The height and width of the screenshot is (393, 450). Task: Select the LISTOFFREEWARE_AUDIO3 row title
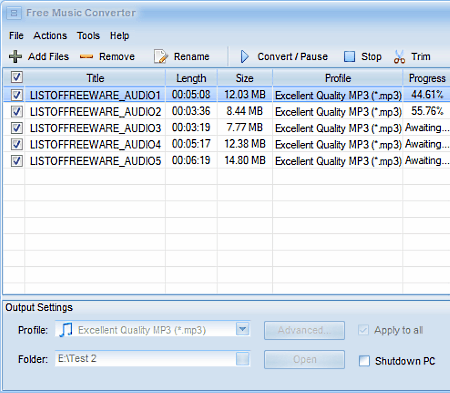click(95, 128)
